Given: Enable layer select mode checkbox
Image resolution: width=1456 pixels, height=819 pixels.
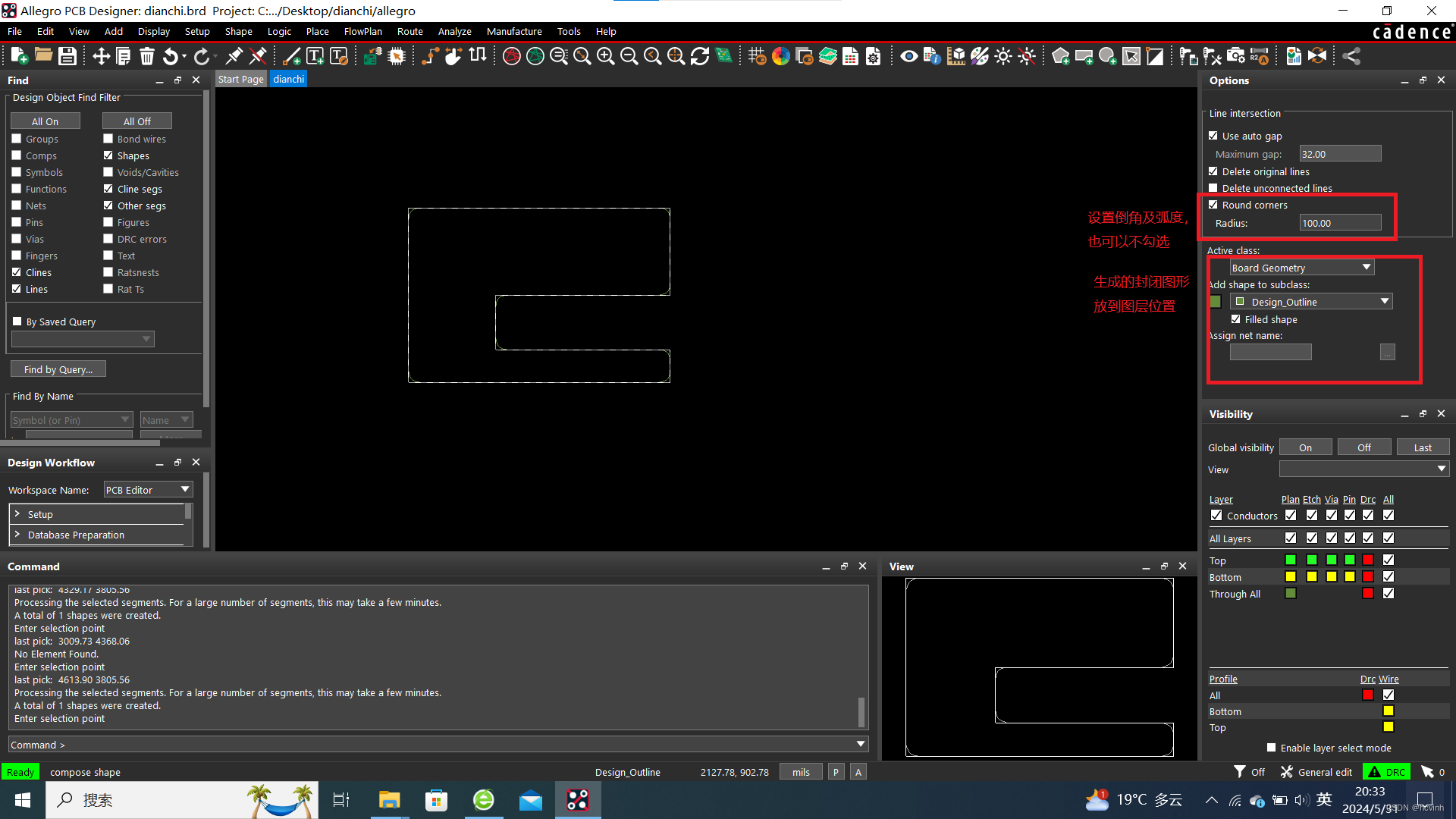Looking at the screenshot, I should pos(1272,748).
